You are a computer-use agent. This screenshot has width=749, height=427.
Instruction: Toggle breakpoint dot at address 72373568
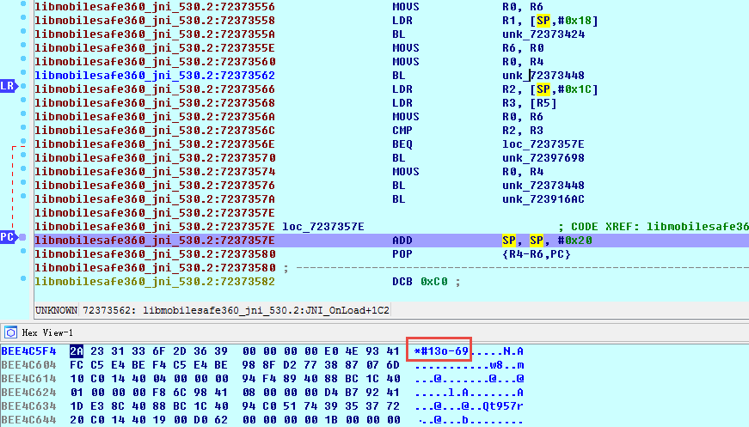pyautogui.click(x=23, y=100)
